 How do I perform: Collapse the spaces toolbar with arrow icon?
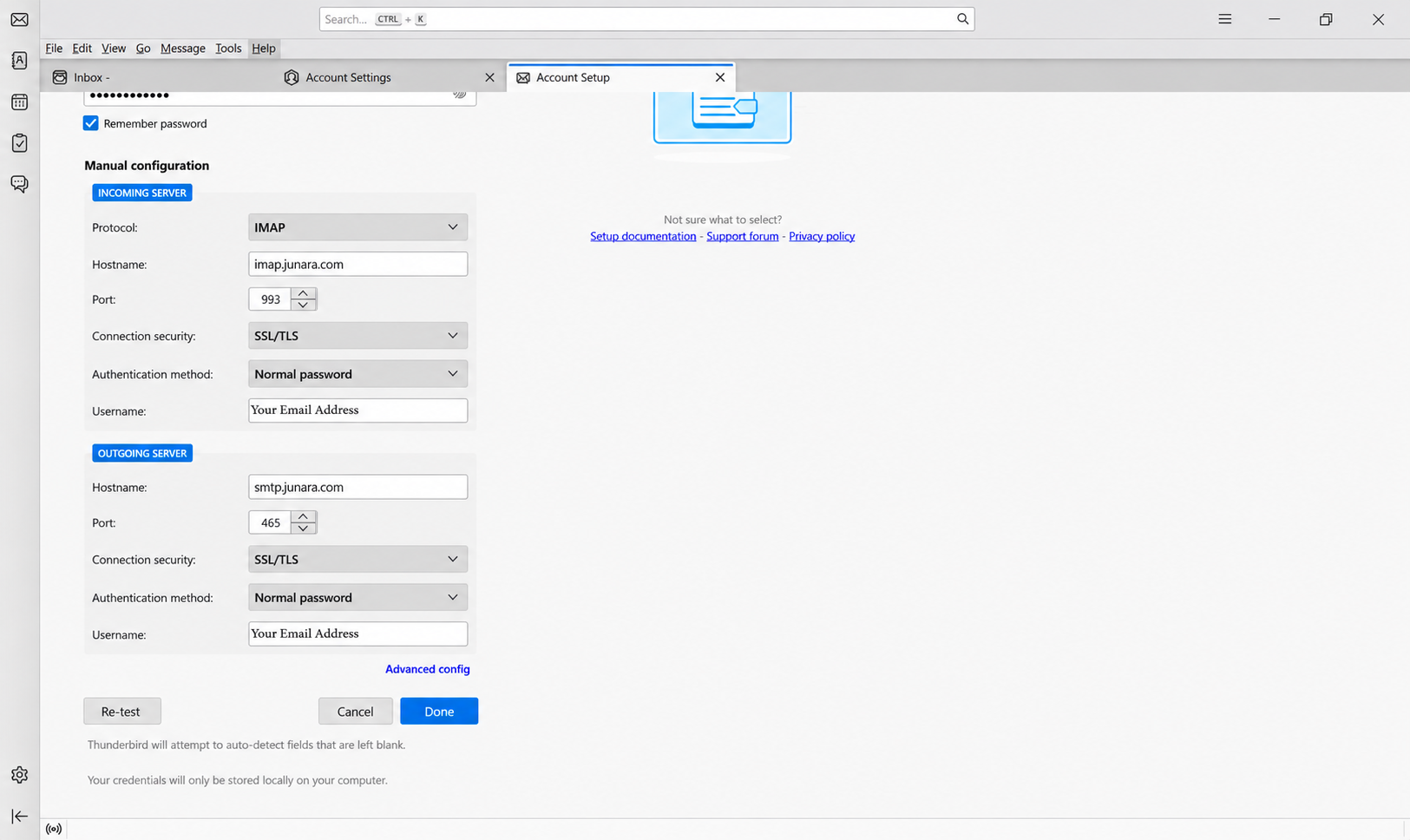click(19, 817)
